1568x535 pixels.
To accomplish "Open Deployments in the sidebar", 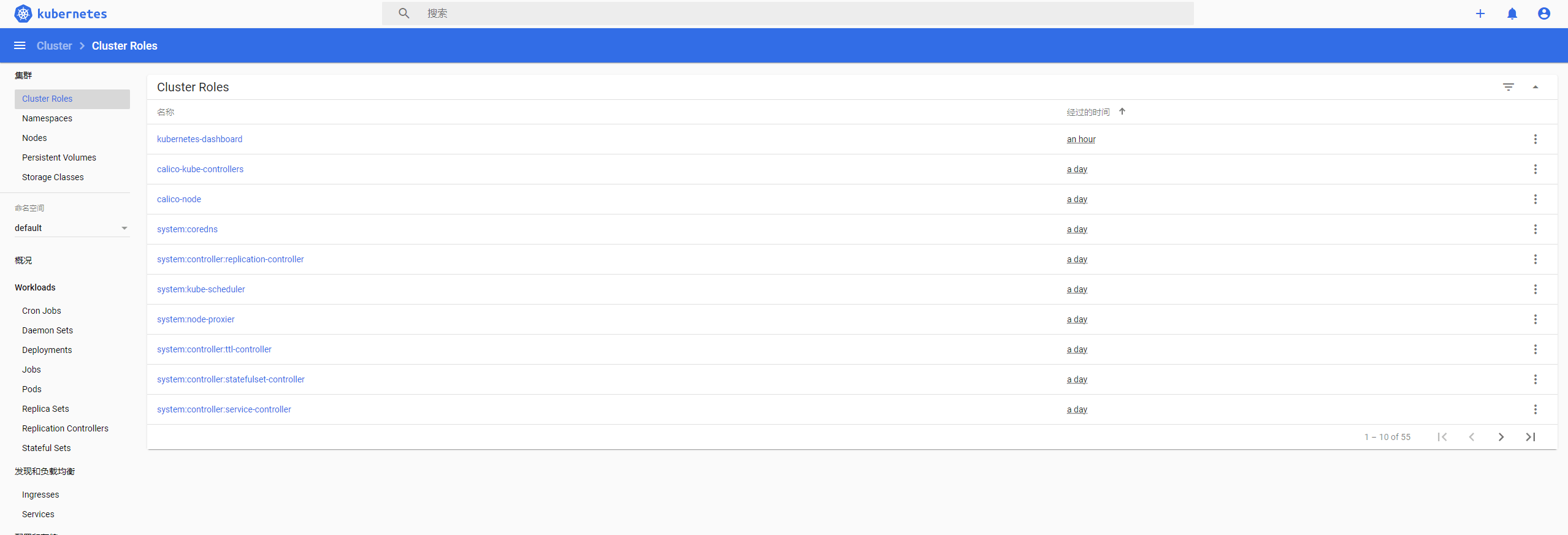I will pos(47,350).
